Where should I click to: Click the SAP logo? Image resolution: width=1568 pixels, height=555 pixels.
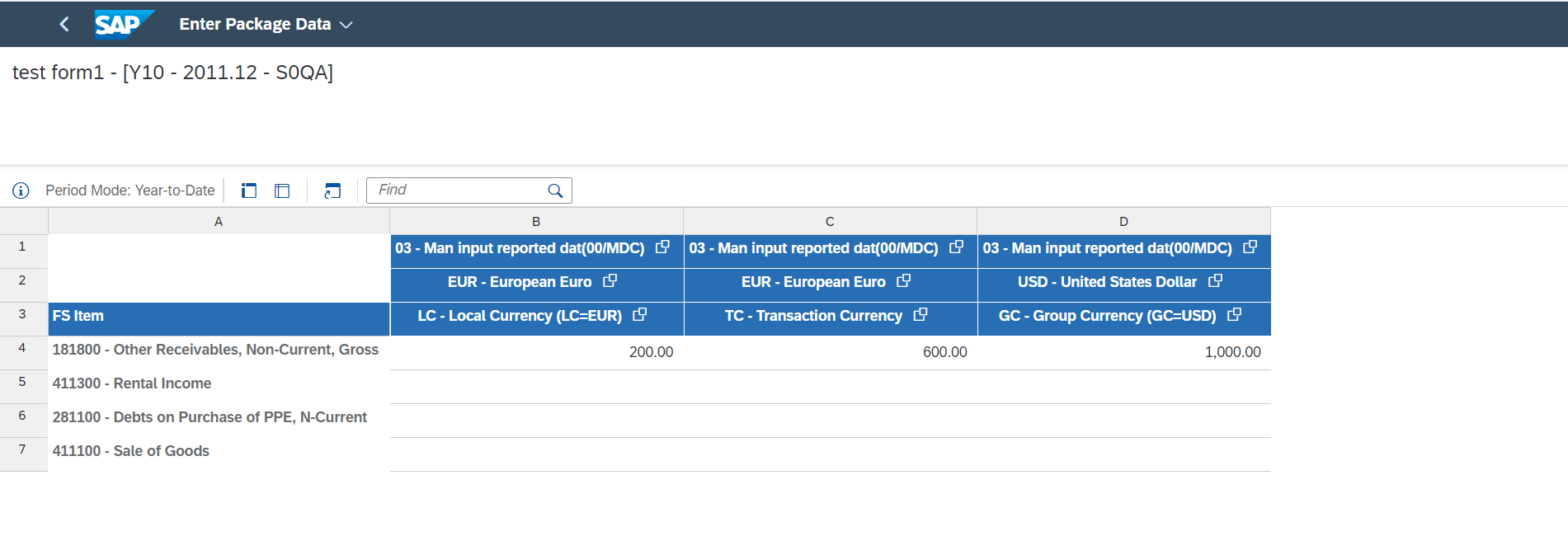point(122,24)
